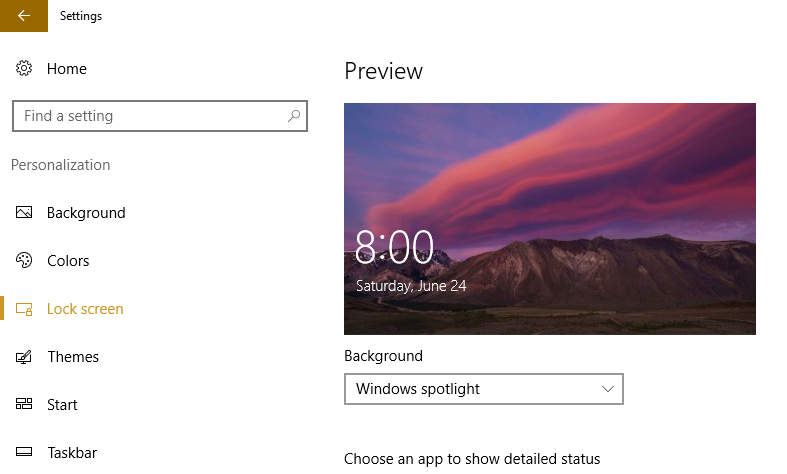
Task: Select the Lock screen section
Action: 85,309
